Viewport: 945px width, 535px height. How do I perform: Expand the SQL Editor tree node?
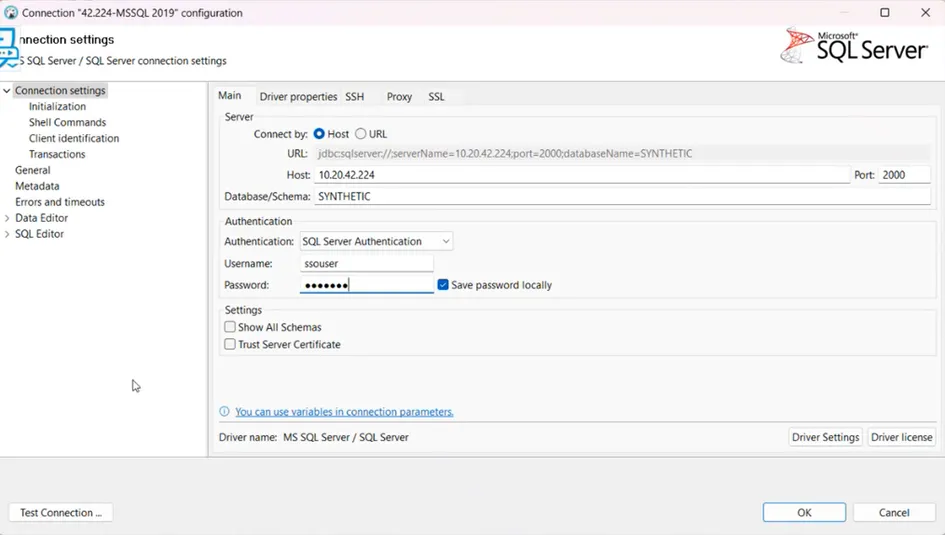7,234
